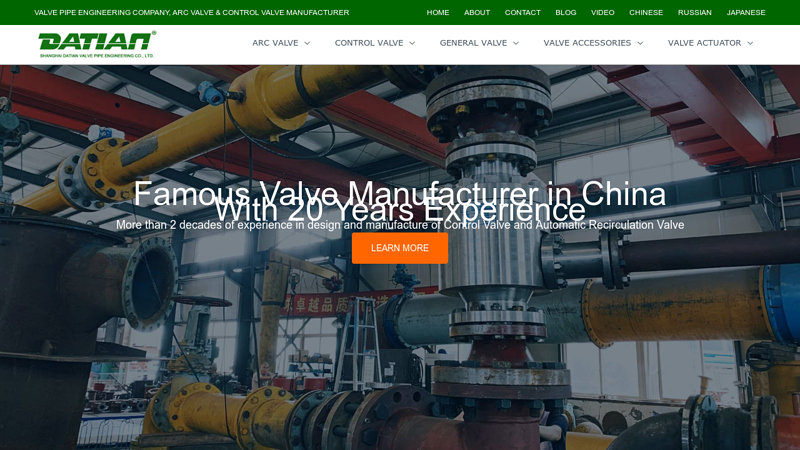The image size is (800, 450).
Task: Click the orange Learn More button
Action: pos(400,248)
